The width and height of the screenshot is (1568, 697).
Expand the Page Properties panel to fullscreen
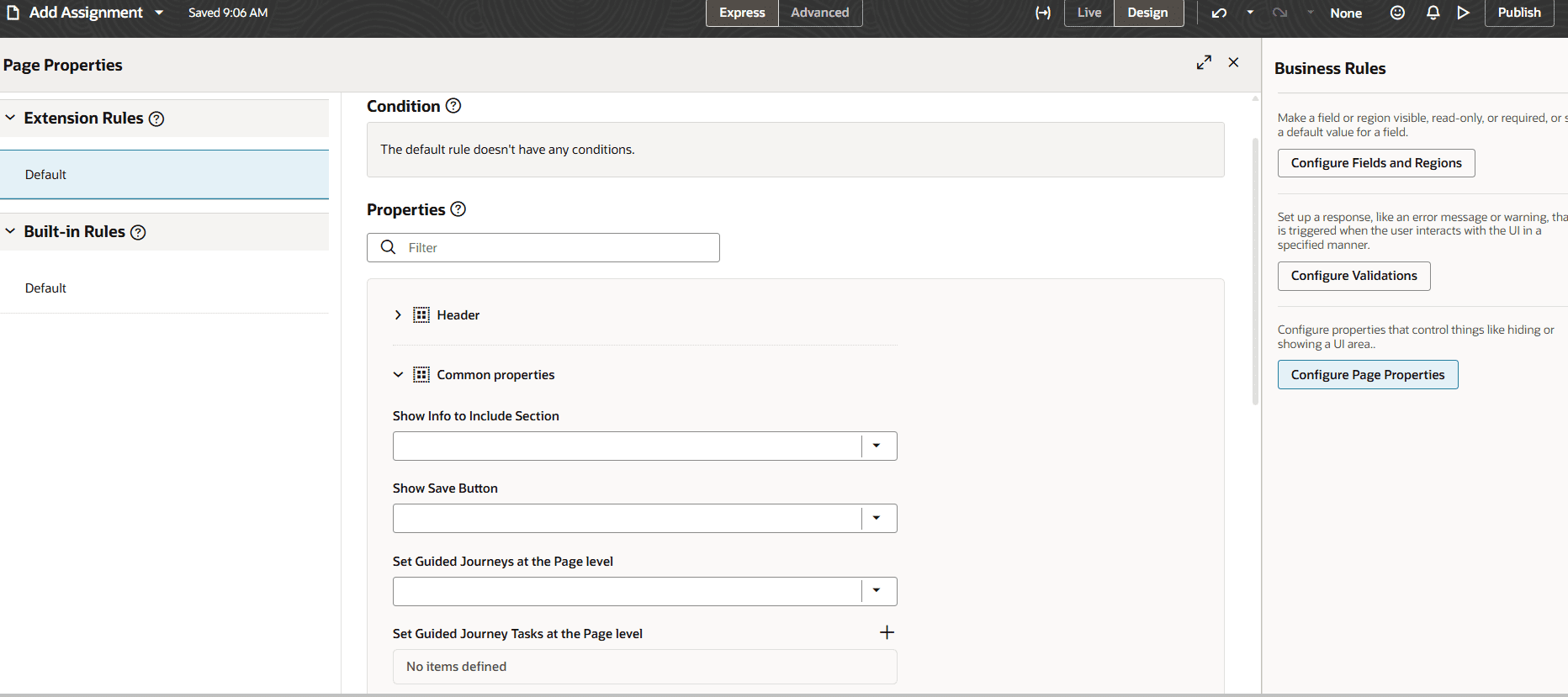tap(1204, 62)
